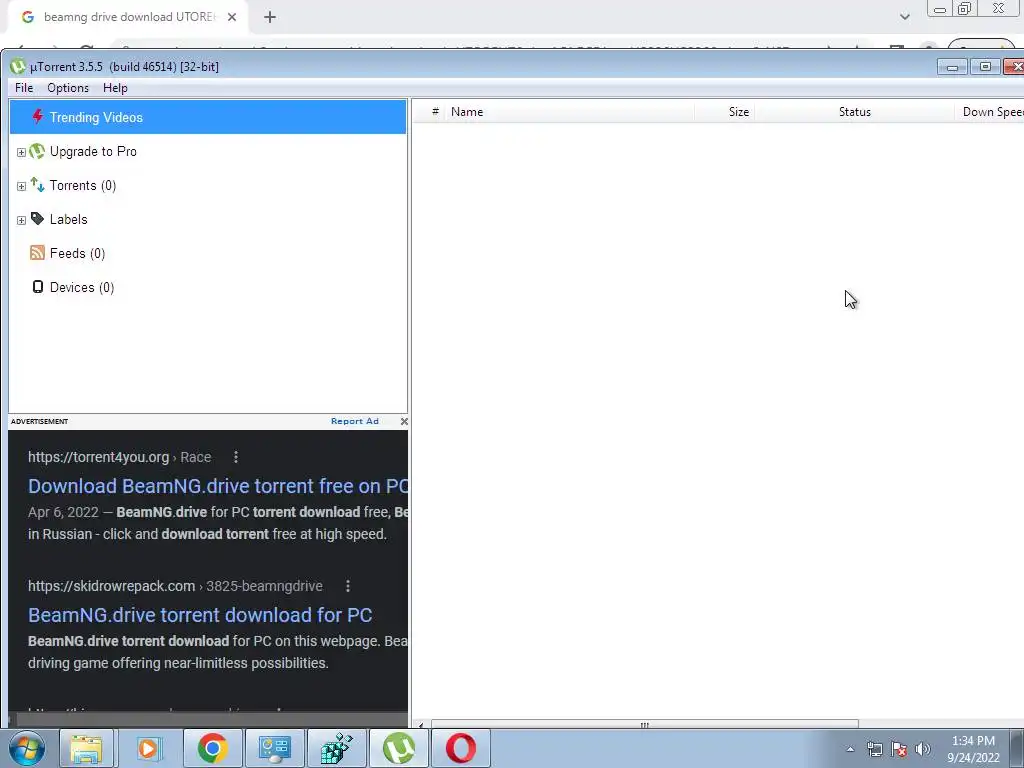Viewport: 1024px width, 768px height.
Task: Open Opera browser from taskbar
Action: (460, 748)
